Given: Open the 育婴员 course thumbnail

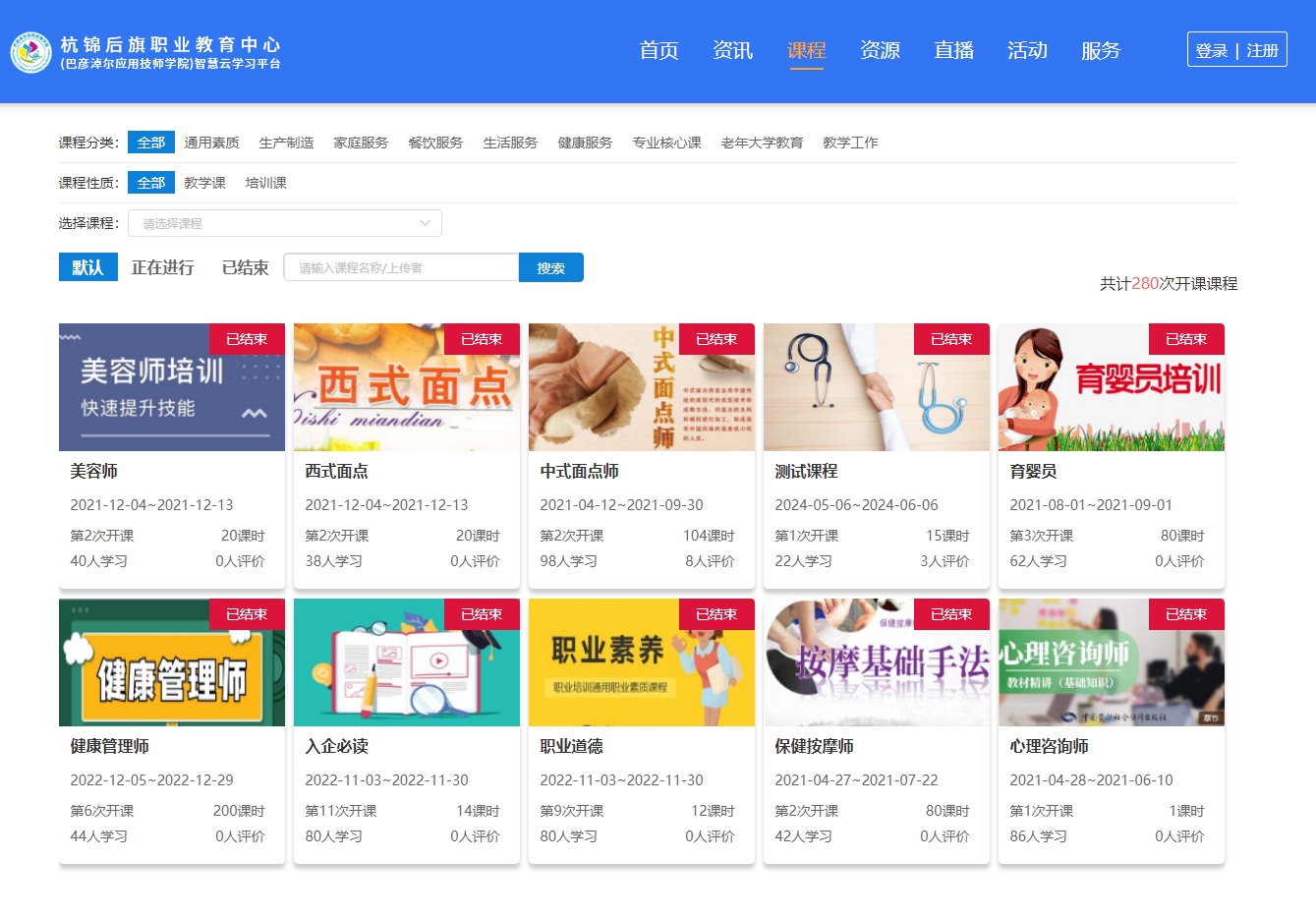Looking at the screenshot, I should coord(1110,387).
